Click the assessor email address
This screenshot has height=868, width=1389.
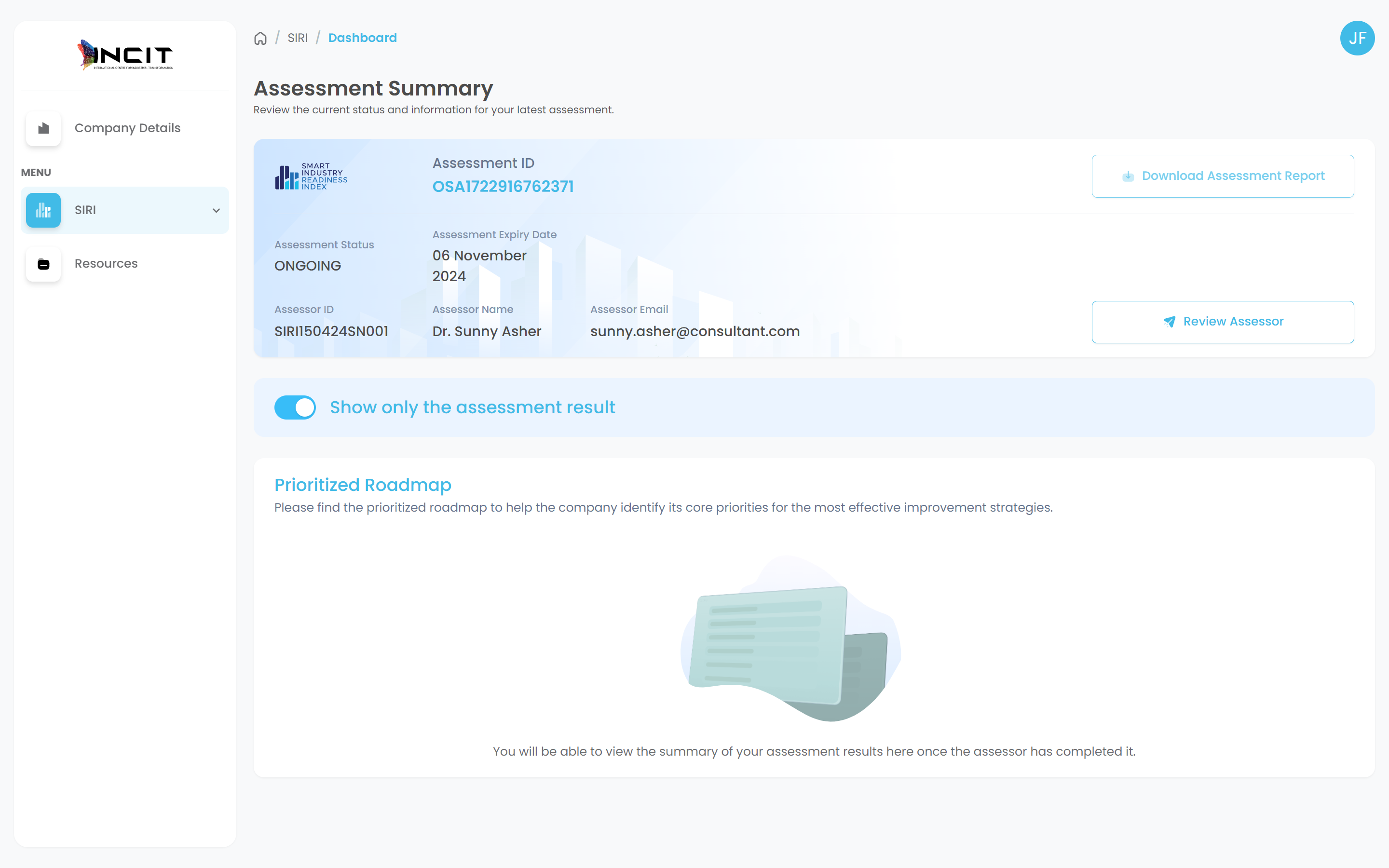[694, 332]
